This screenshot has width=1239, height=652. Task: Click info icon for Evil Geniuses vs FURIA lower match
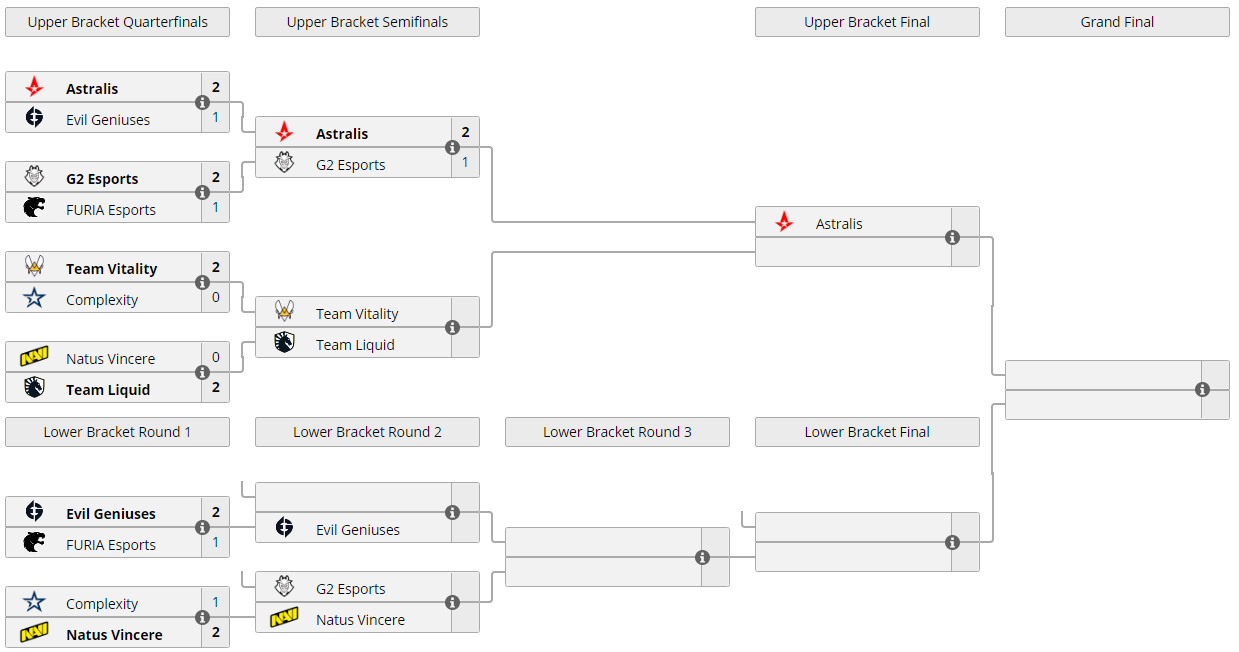point(202,528)
